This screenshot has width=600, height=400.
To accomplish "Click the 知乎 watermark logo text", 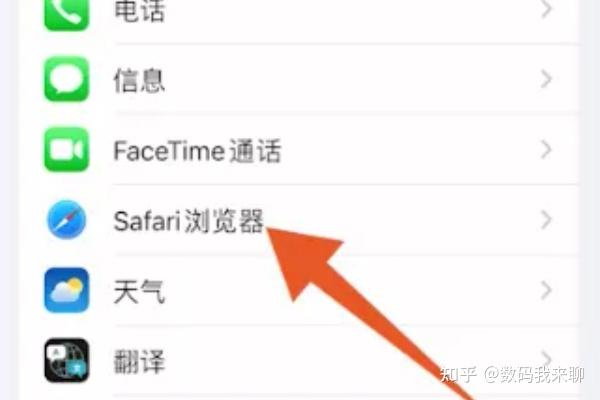I will (458, 374).
